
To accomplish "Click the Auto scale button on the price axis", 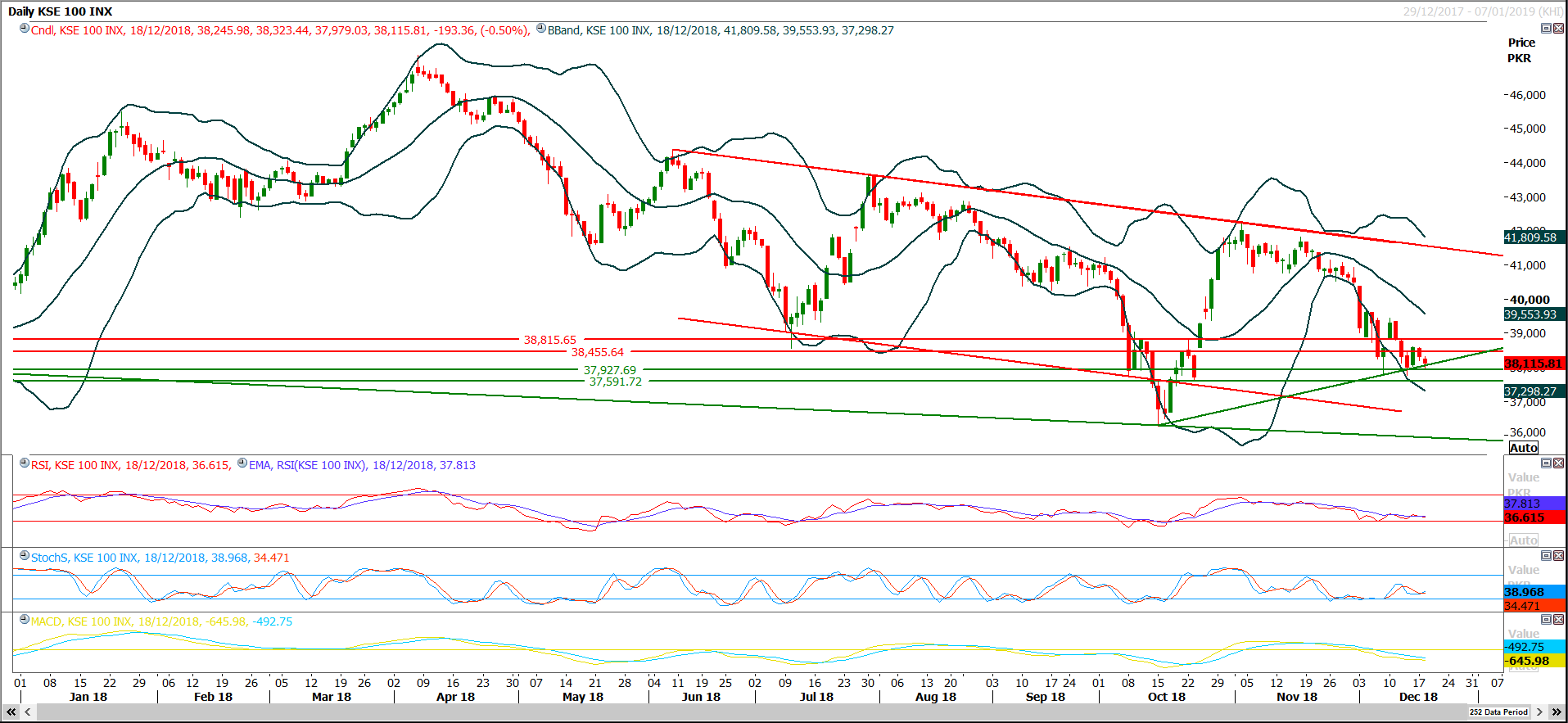I will [x=1524, y=448].
